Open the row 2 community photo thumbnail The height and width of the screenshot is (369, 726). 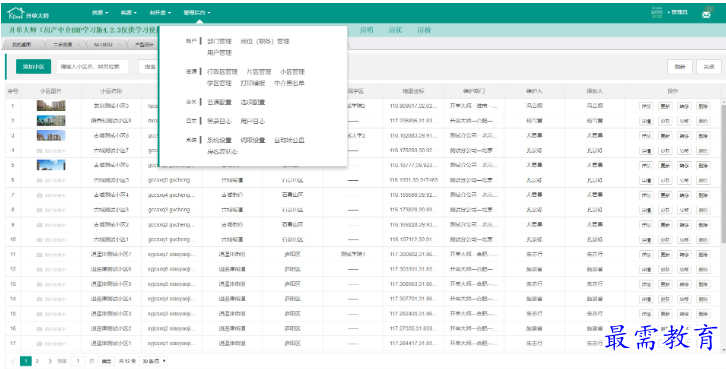pyautogui.click(x=51, y=121)
